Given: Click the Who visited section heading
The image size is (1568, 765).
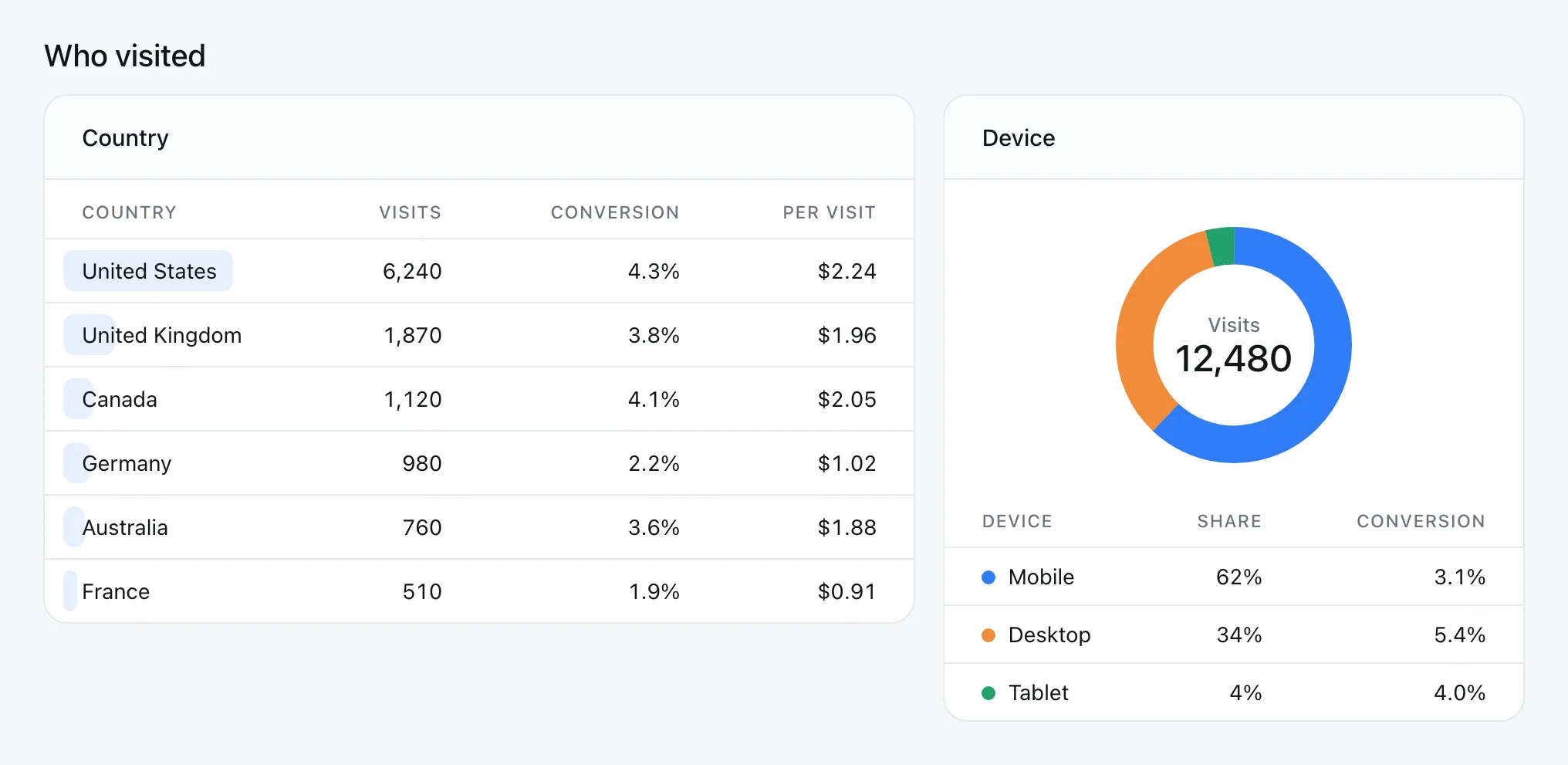Looking at the screenshot, I should 125,56.
